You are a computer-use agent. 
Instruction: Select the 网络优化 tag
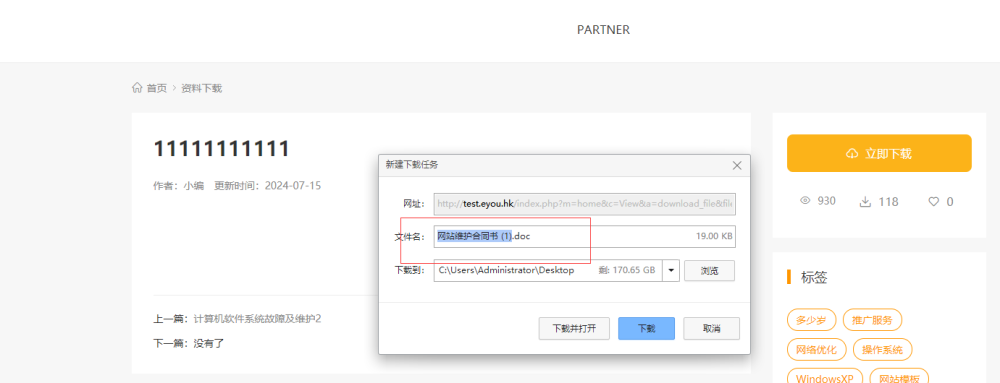(817, 349)
